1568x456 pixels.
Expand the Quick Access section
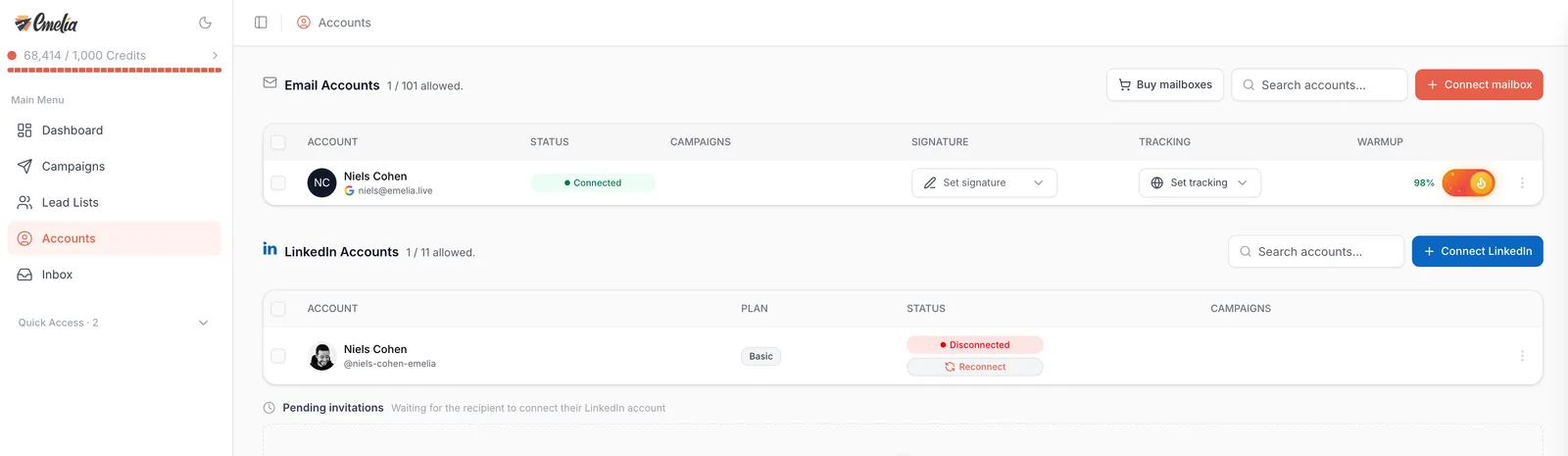point(114,323)
